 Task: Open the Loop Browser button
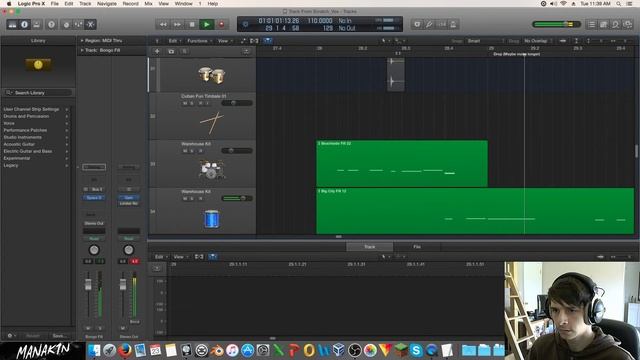point(616,24)
